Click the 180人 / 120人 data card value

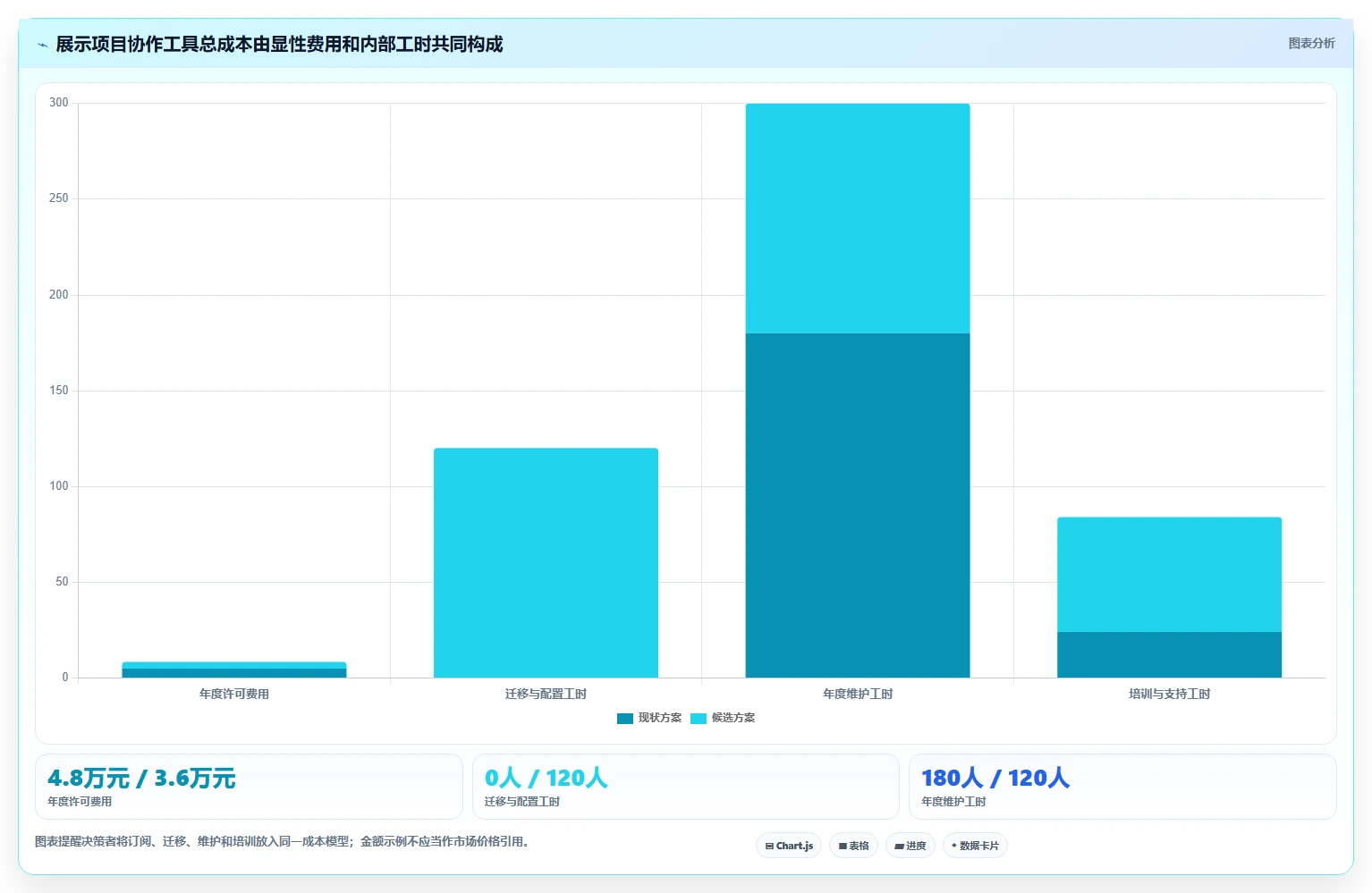(995, 778)
